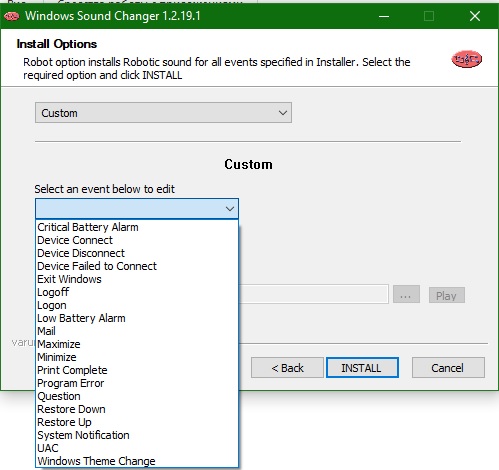The width and height of the screenshot is (499, 470).
Task: Pick Windows Theme Change event
Action: [137, 461]
